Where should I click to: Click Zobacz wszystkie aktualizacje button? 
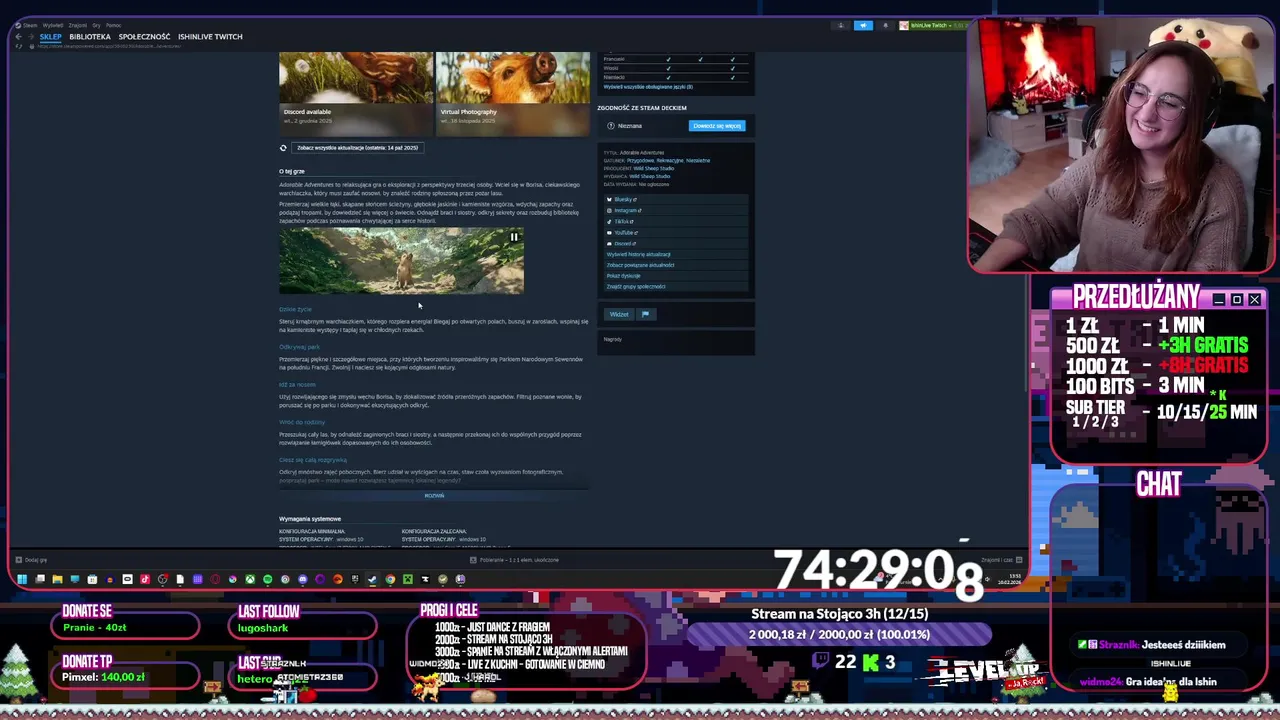click(357, 148)
